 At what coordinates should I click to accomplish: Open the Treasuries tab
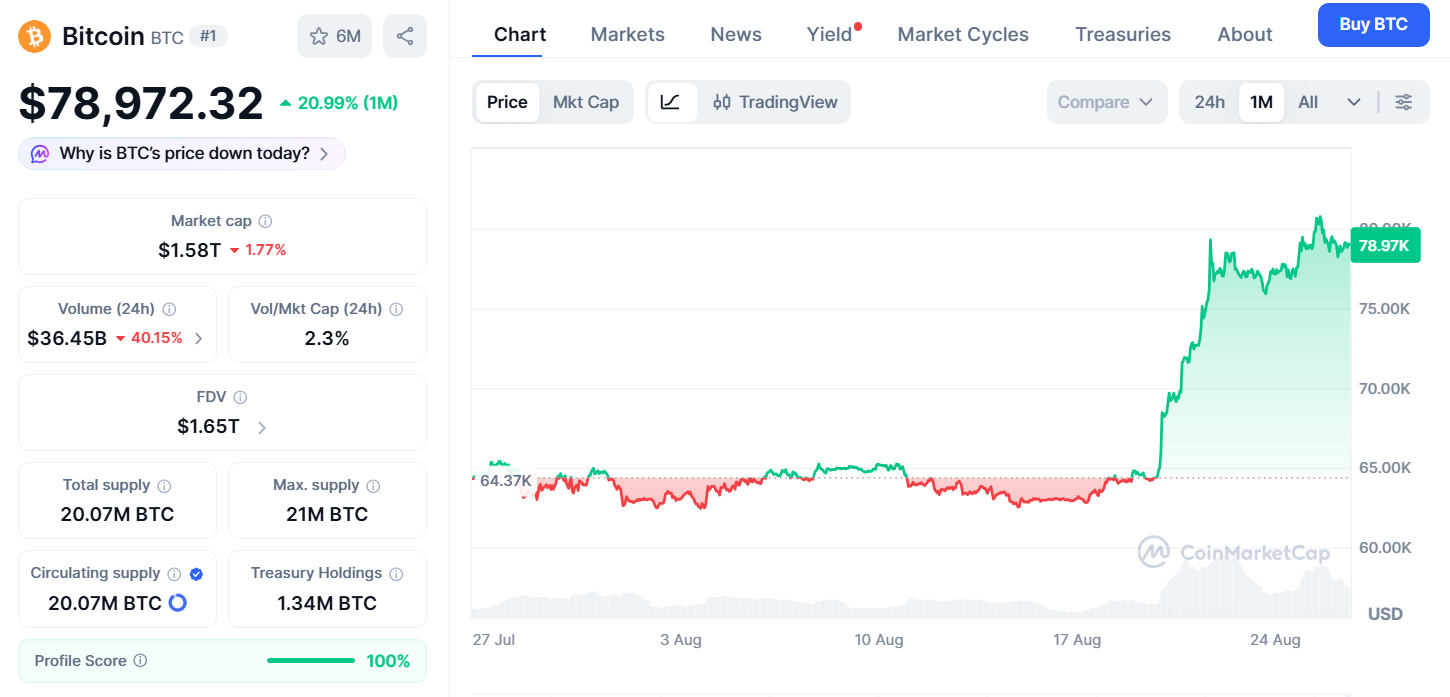coord(1123,34)
